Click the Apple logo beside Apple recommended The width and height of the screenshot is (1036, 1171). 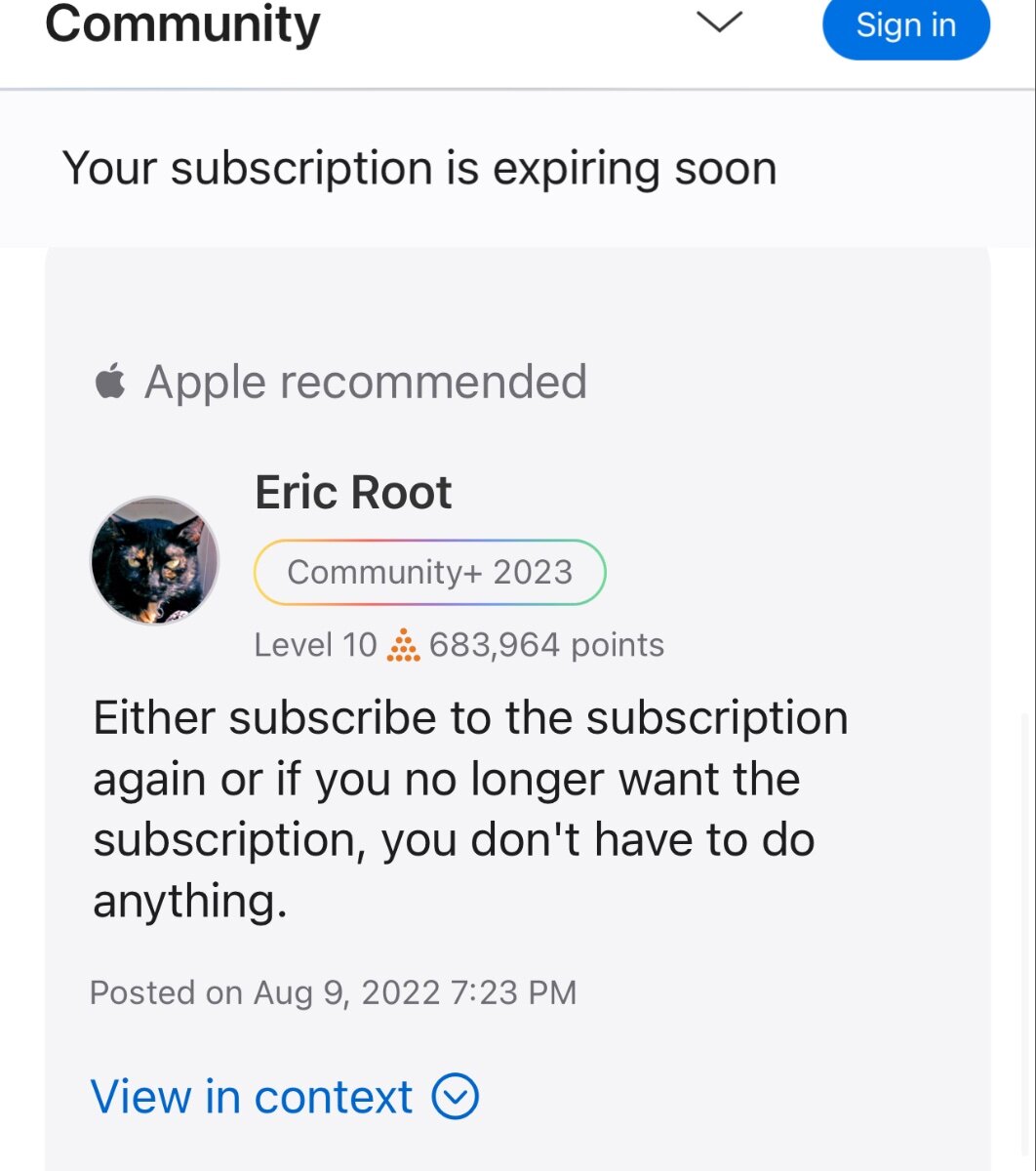click(x=110, y=382)
